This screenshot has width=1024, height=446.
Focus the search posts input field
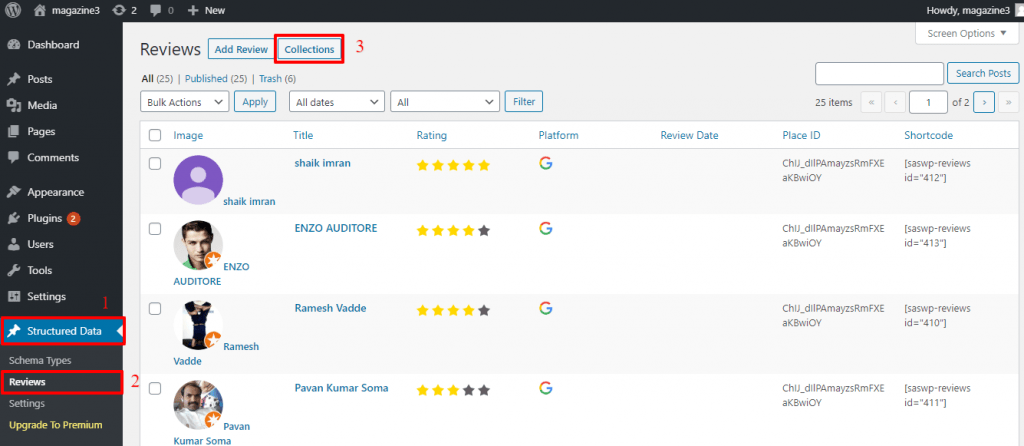880,73
